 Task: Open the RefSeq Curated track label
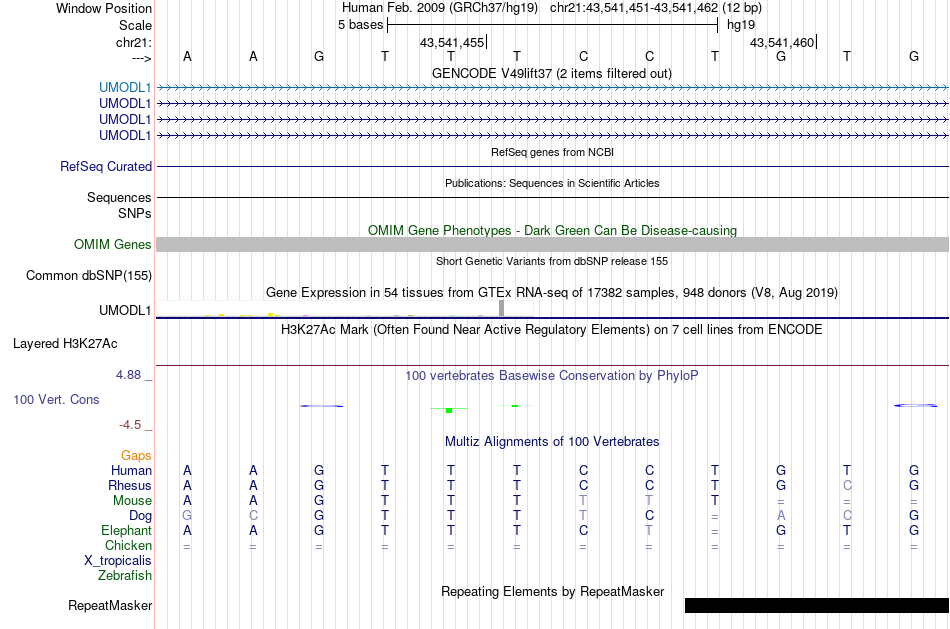click(106, 167)
